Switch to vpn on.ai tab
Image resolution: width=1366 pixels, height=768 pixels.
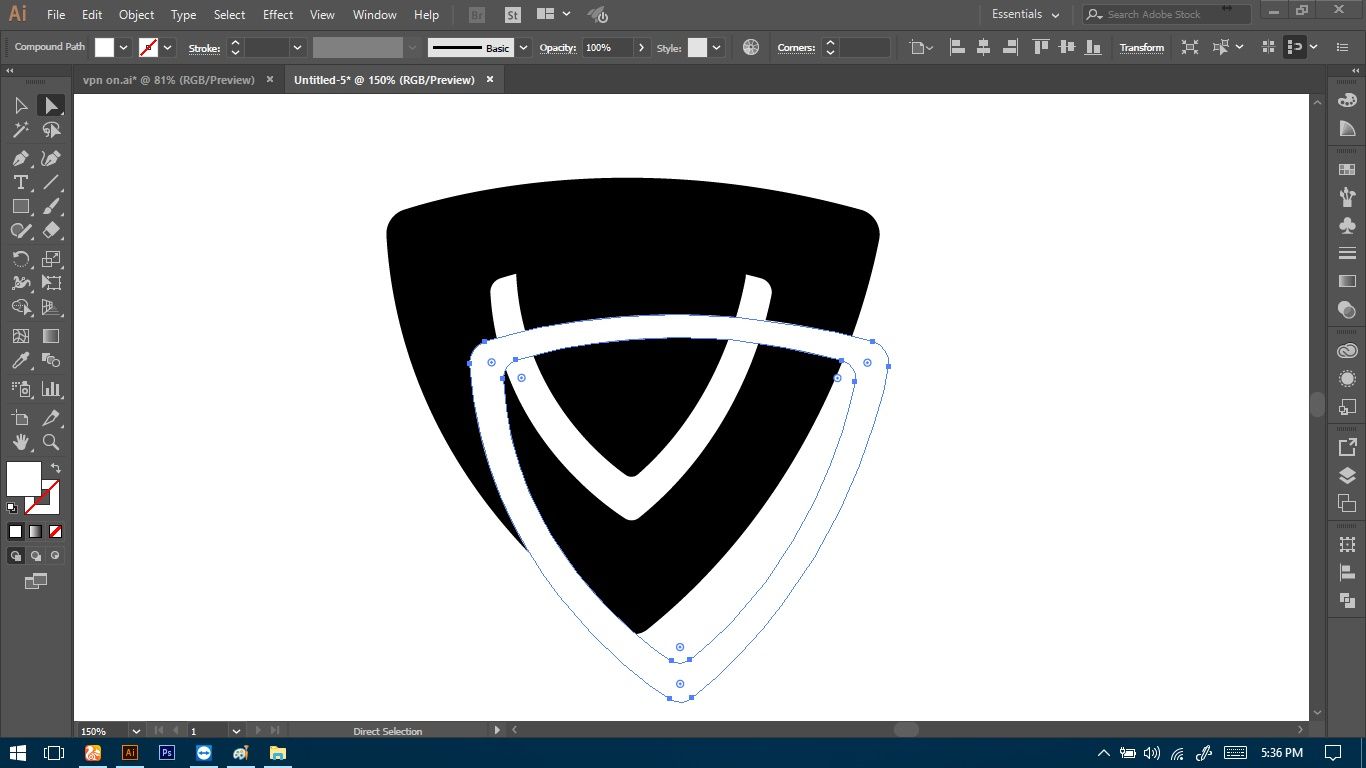168,79
